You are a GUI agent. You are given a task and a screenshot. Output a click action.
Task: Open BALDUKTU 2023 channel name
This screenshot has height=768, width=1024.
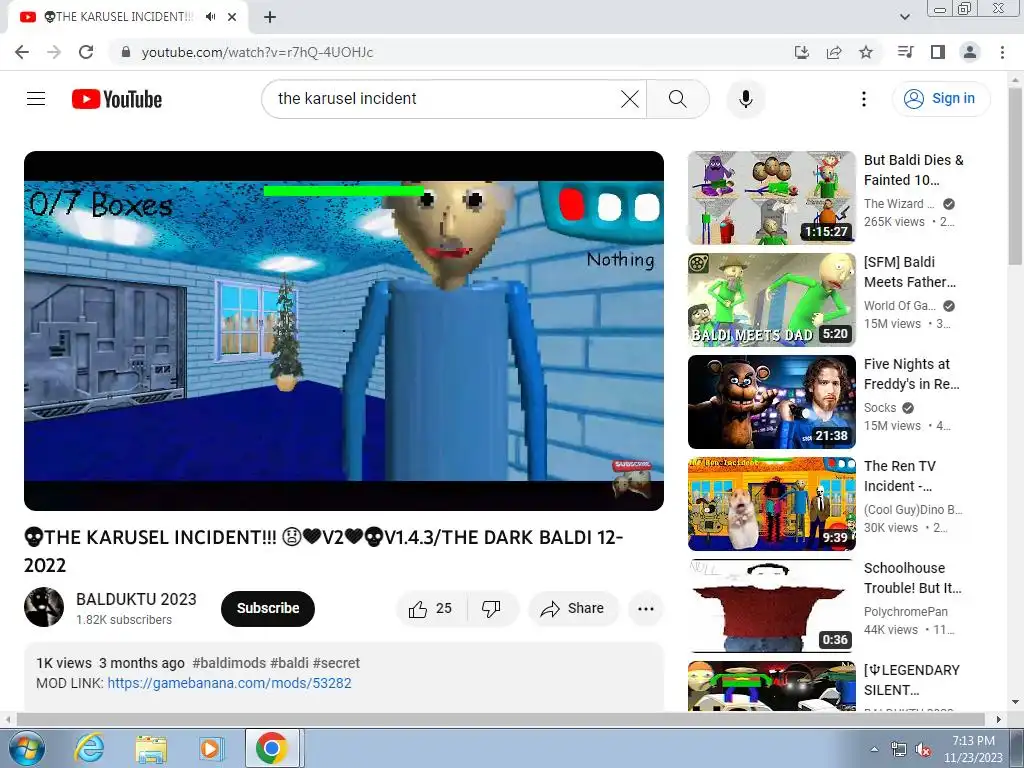click(136, 599)
